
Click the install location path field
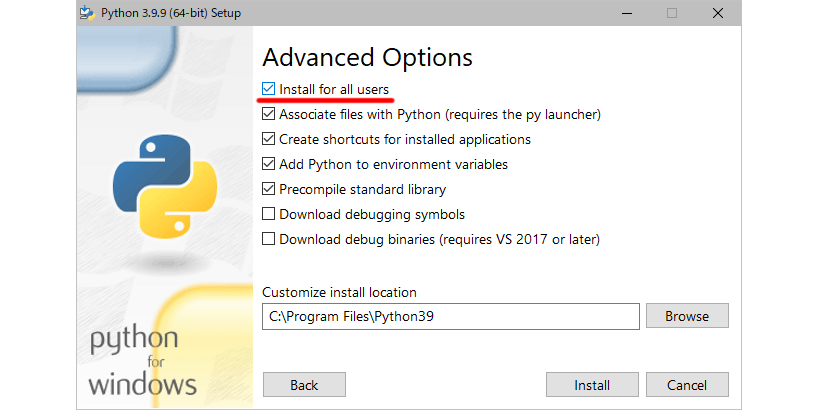click(450, 316)
